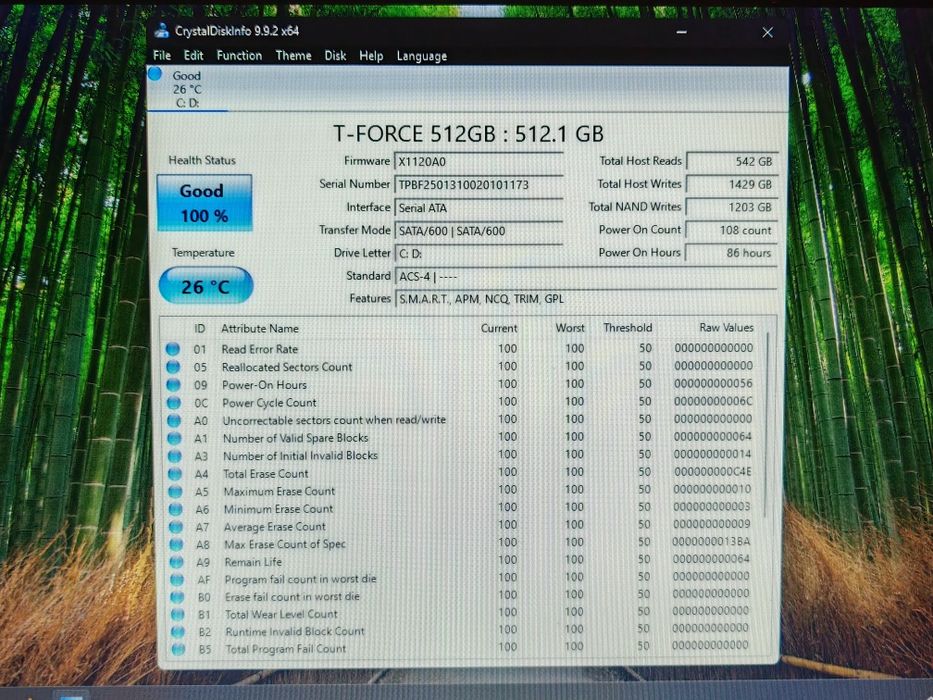Click the Reallocated Sectors Count status orb

coord(173,367)
